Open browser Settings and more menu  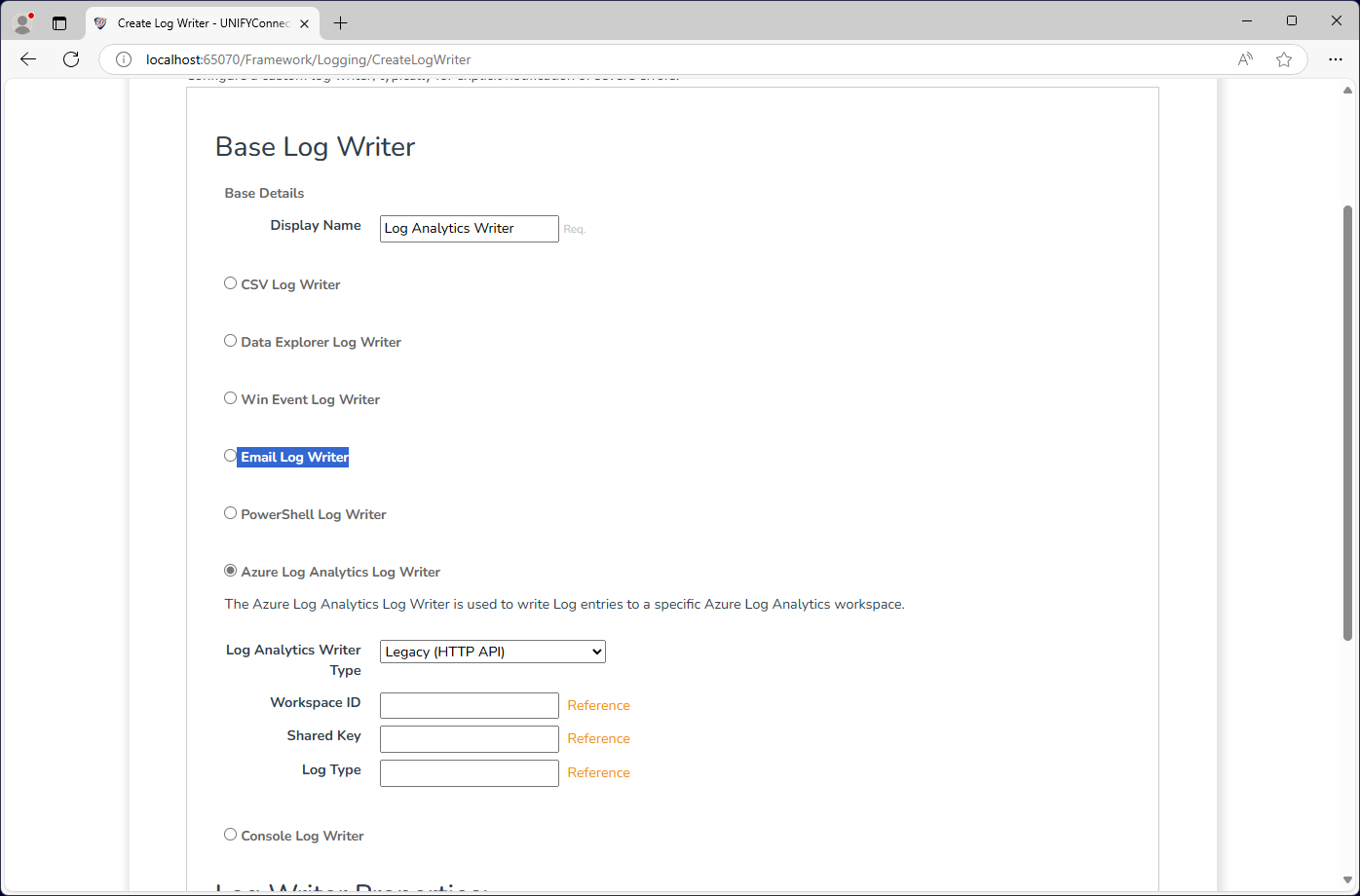[x=1336, y=59]
